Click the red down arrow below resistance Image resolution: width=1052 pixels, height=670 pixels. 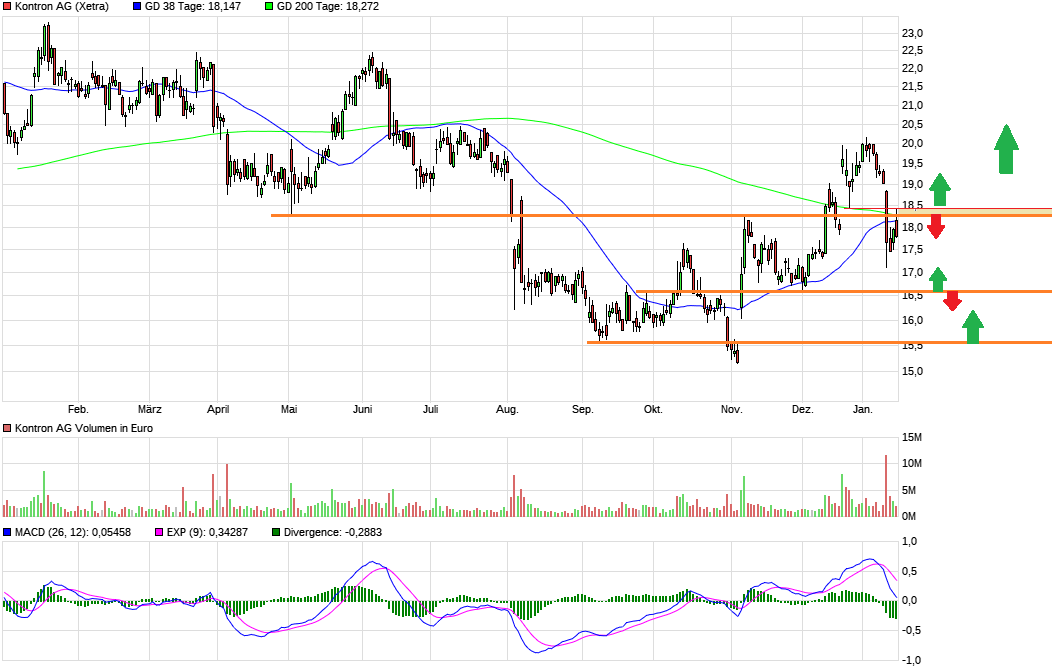(936, 226)
